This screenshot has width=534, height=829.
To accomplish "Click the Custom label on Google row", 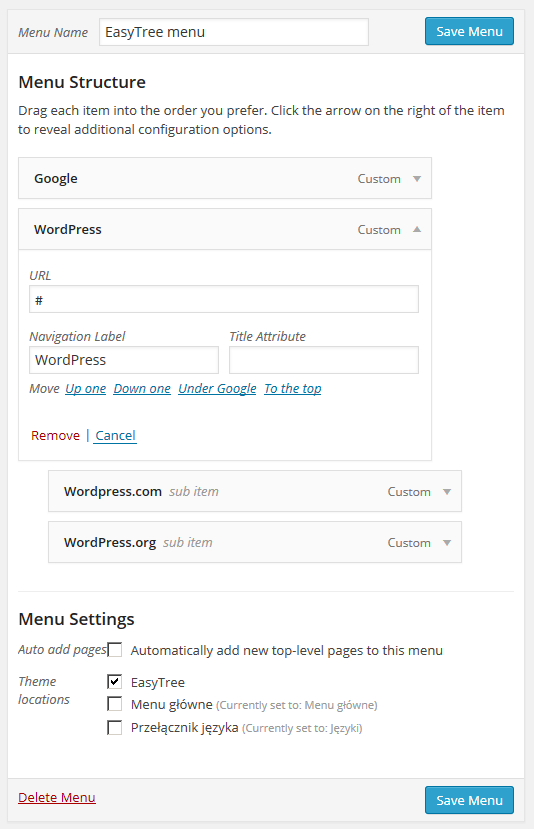I will tap(379, 179).
